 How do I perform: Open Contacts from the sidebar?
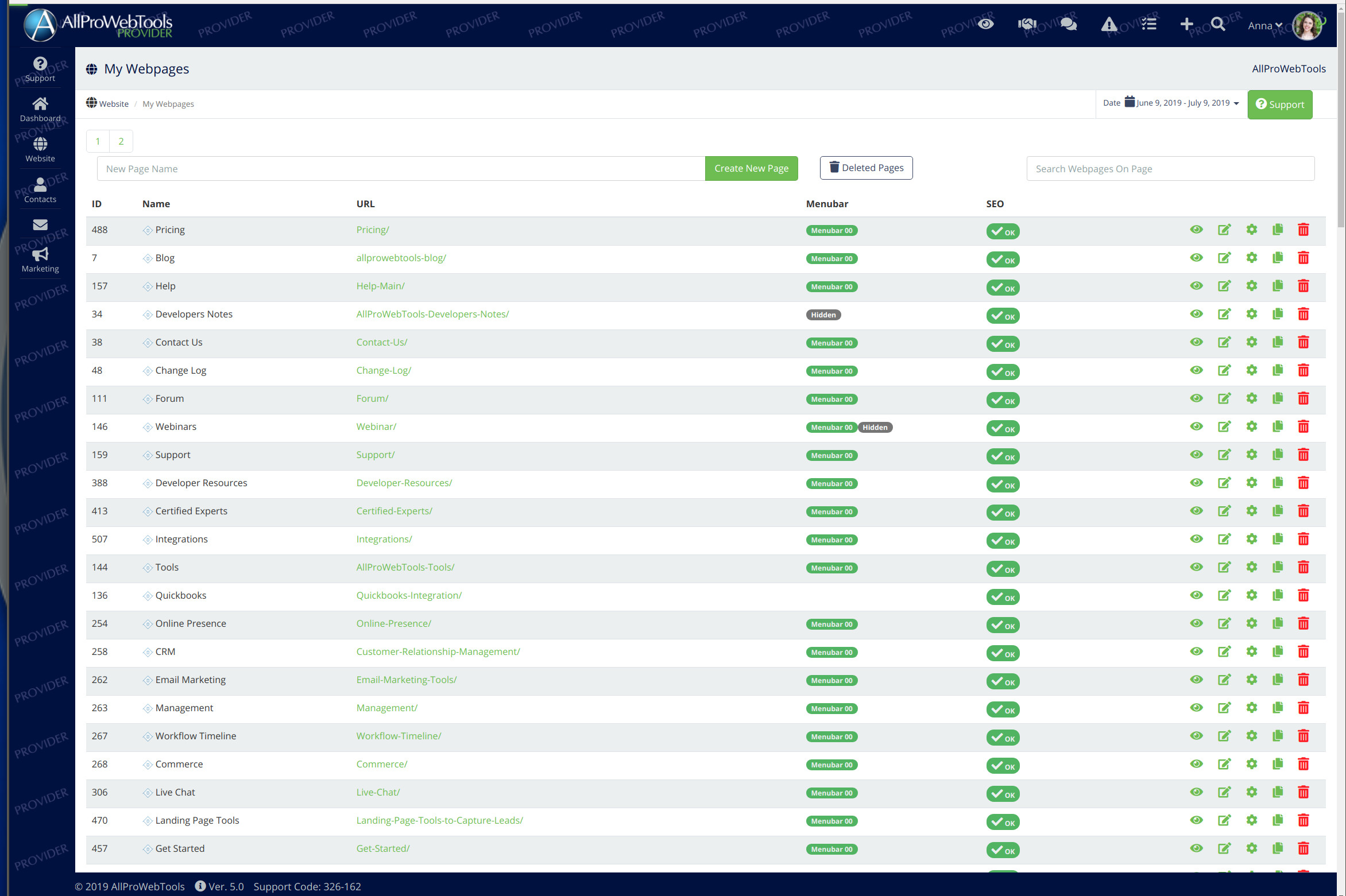click(40, 191)
